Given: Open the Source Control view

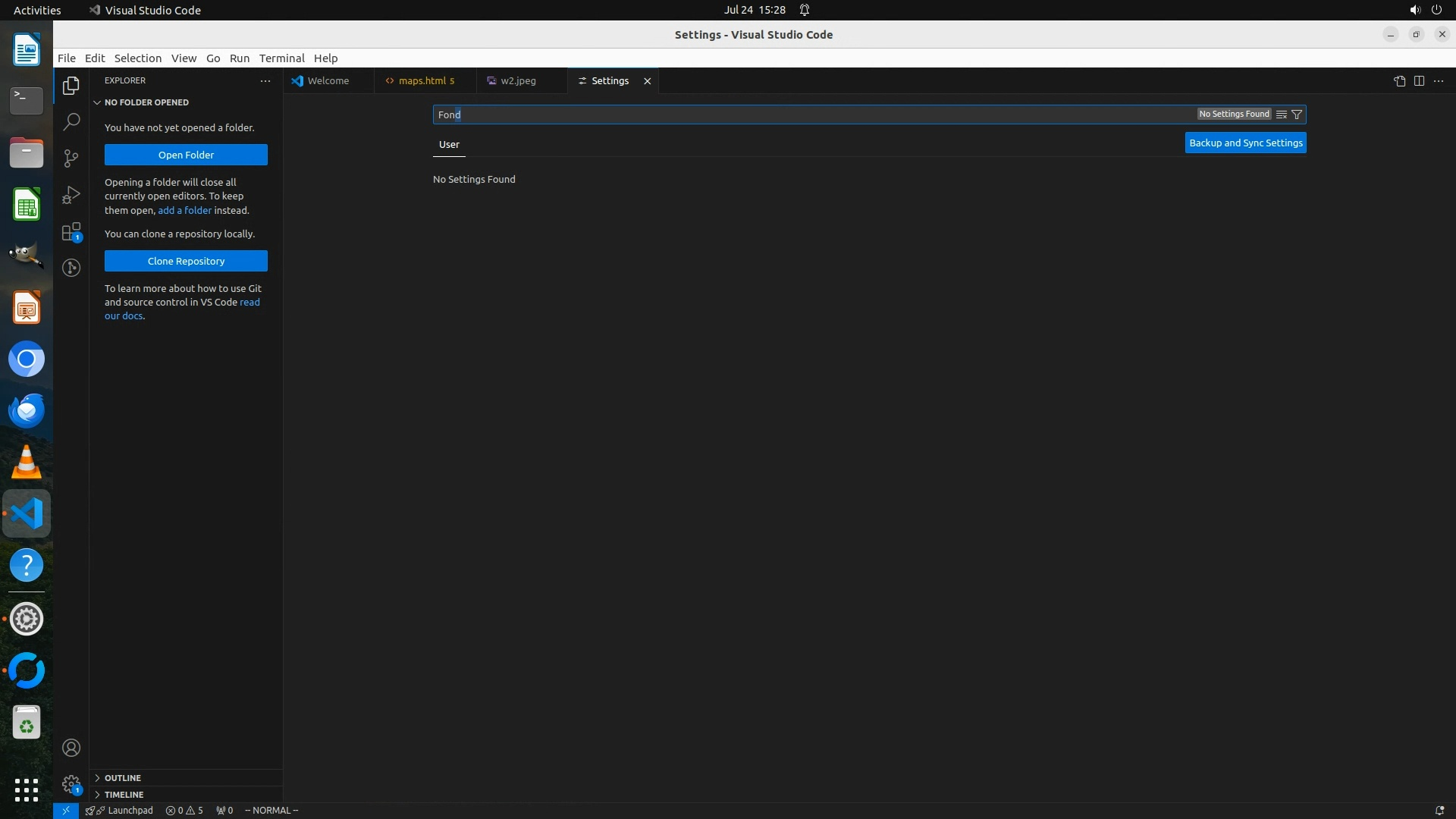Looking at the screenshot, I should tap(71, 158).
